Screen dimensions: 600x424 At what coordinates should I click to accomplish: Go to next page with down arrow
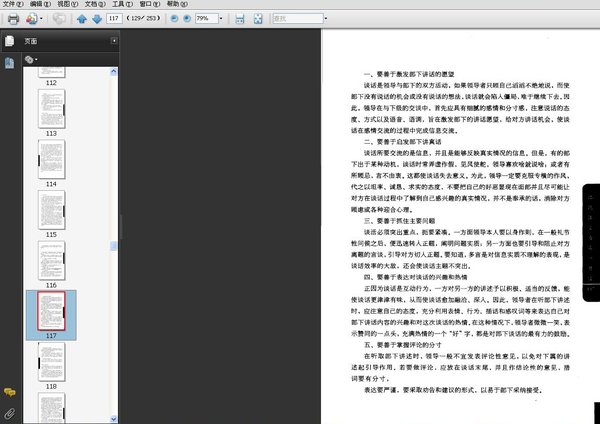coord(97,18)
